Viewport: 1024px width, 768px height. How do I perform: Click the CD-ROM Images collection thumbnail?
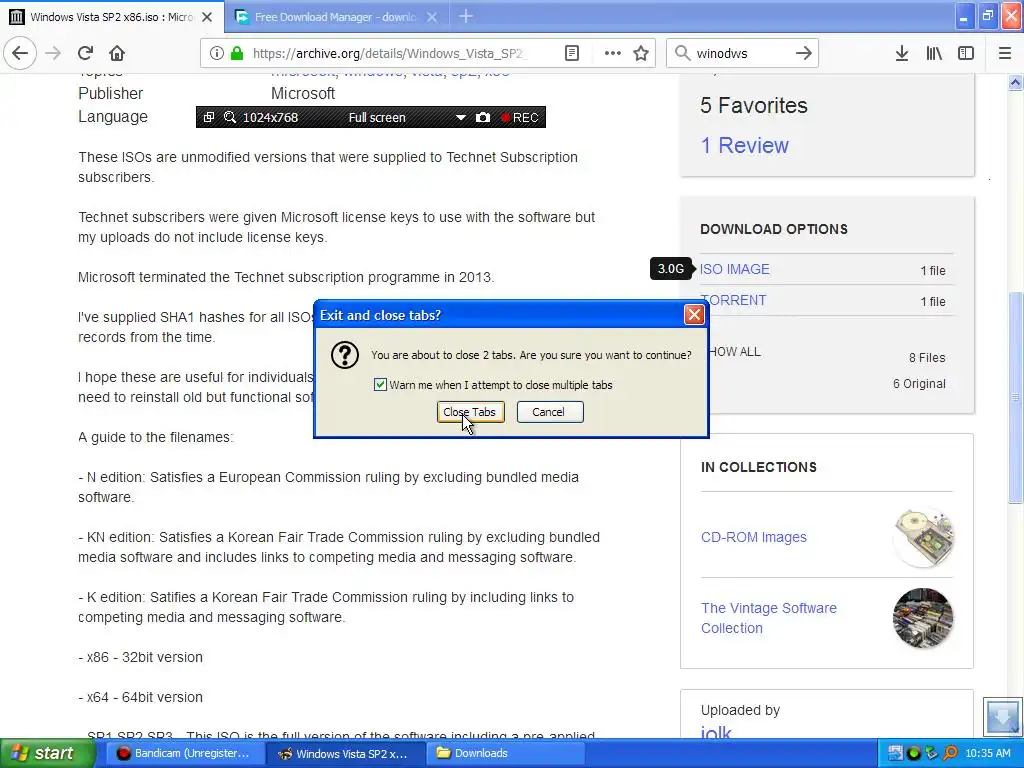(923, 537)
